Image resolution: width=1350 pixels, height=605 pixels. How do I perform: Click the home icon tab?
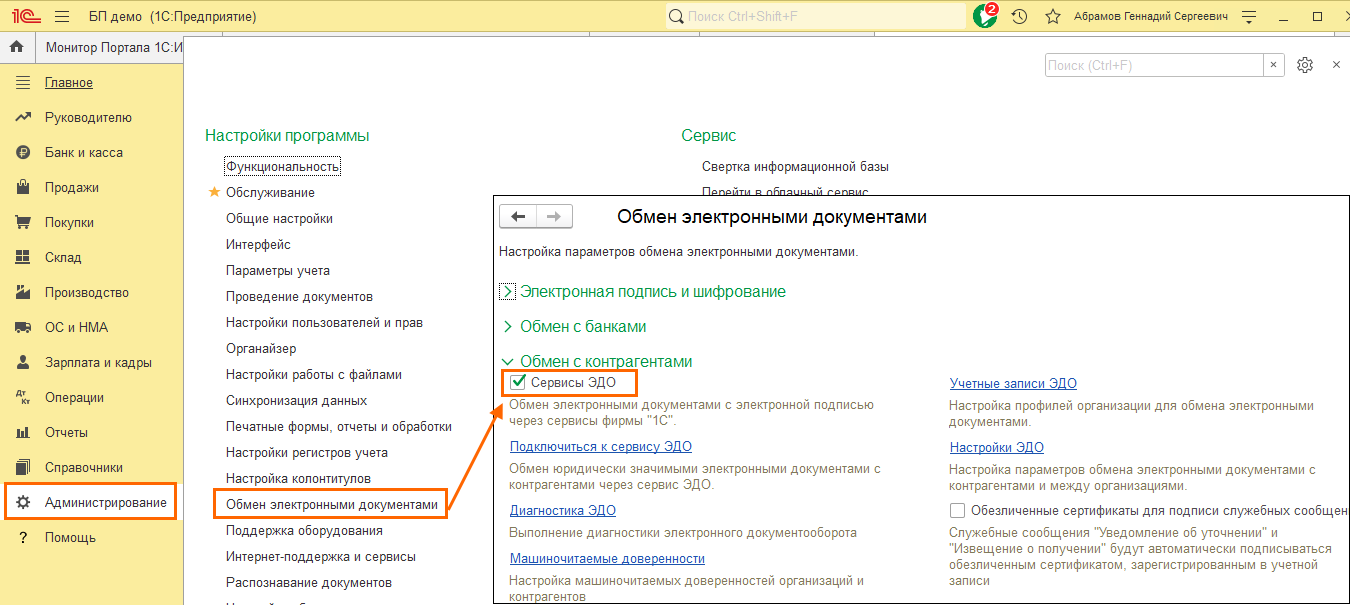pos(17,48)
